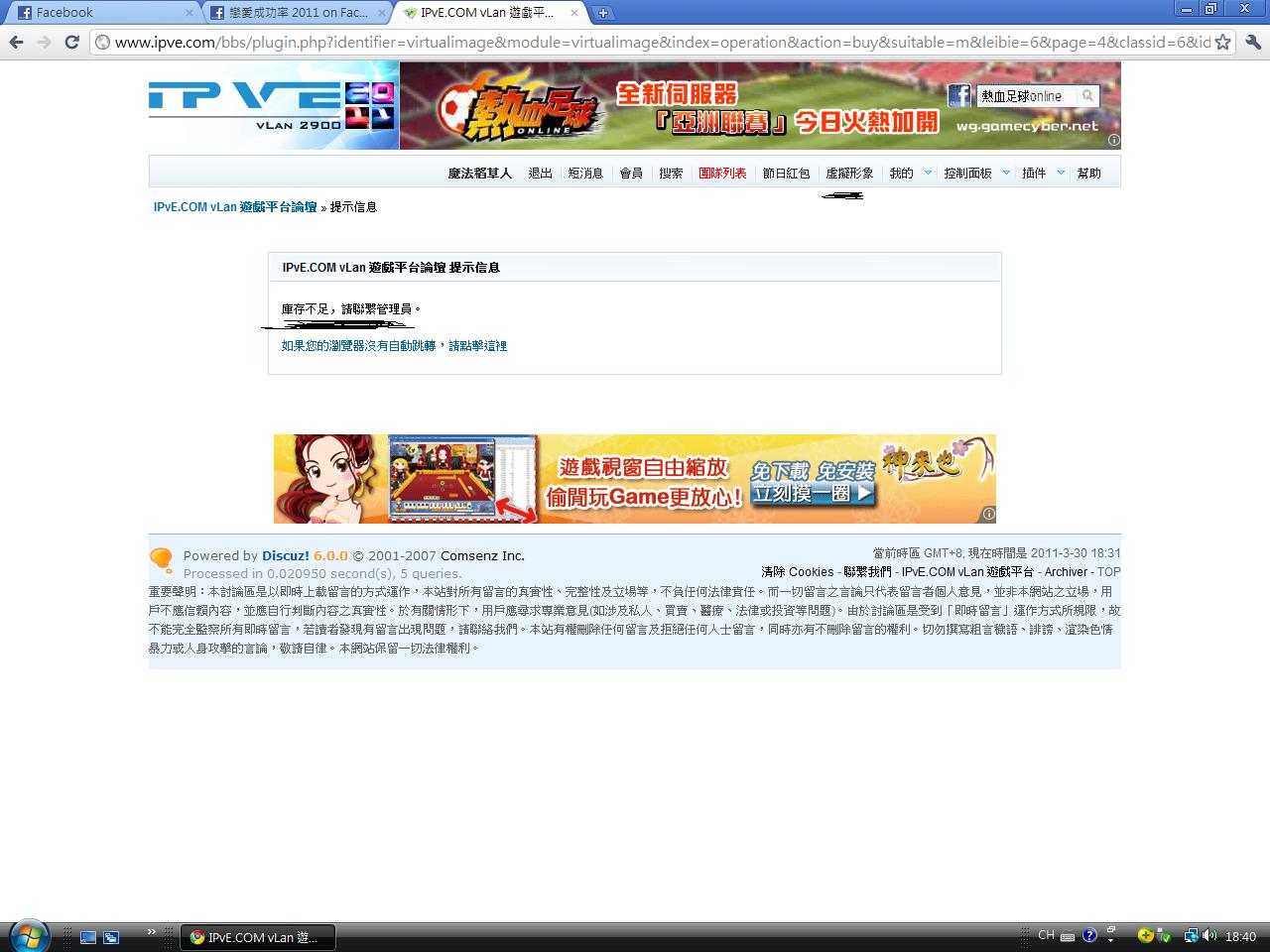This screenshot has width=1270, height=952.
Task: Open the 會員 members page
Action: [631, 174]
